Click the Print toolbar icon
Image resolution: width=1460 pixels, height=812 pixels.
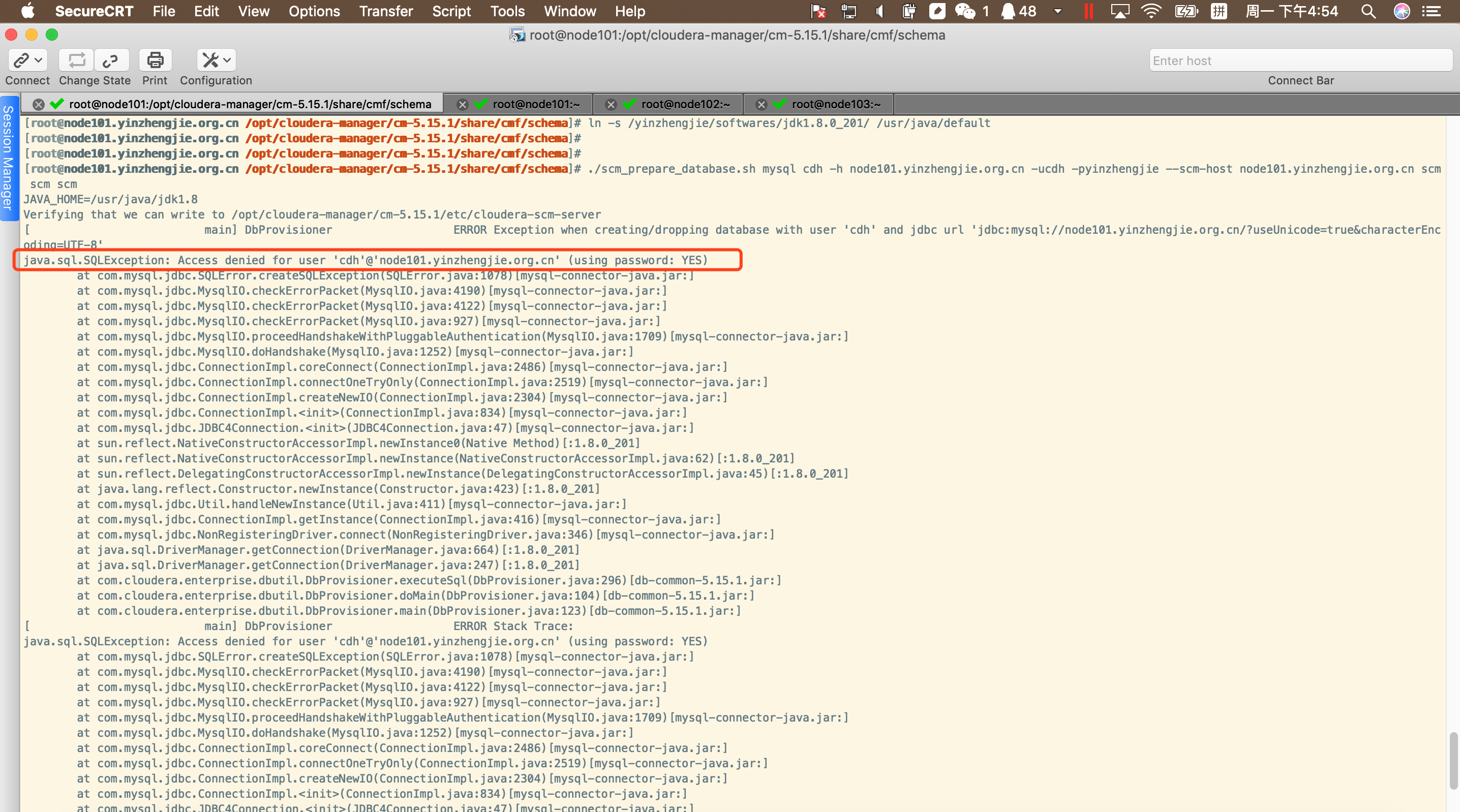155,60
